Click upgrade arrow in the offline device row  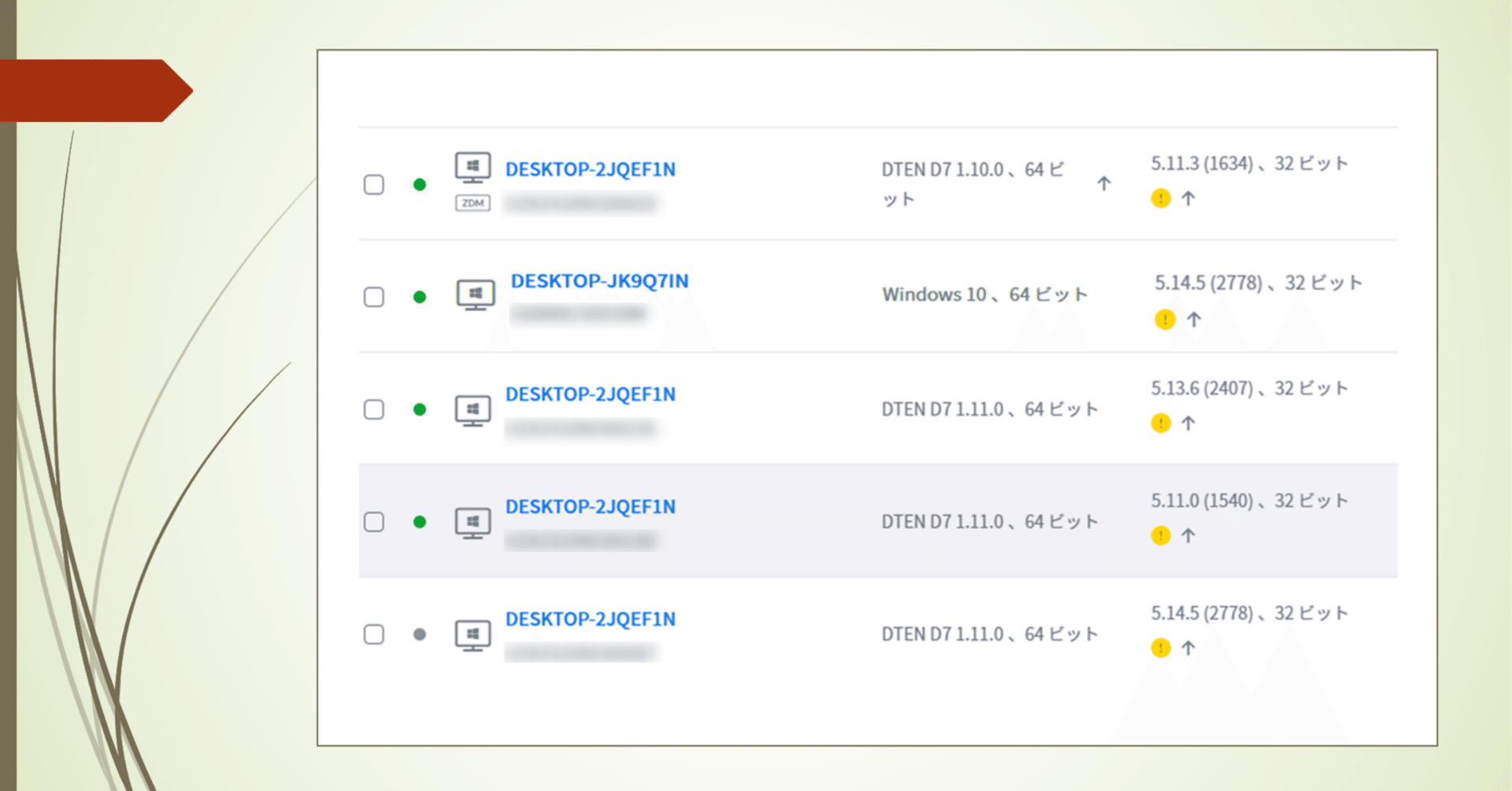[x=1188, y=649]
